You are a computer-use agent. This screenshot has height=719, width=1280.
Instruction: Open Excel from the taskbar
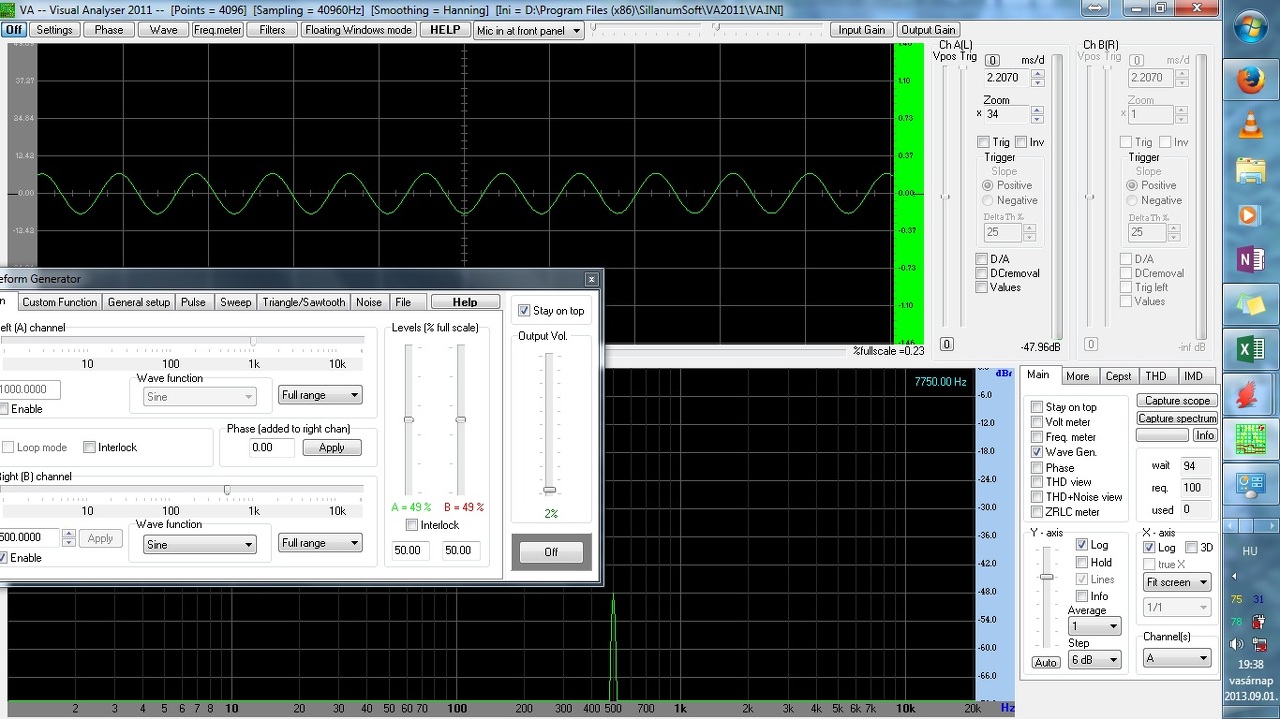[1250, 349]
